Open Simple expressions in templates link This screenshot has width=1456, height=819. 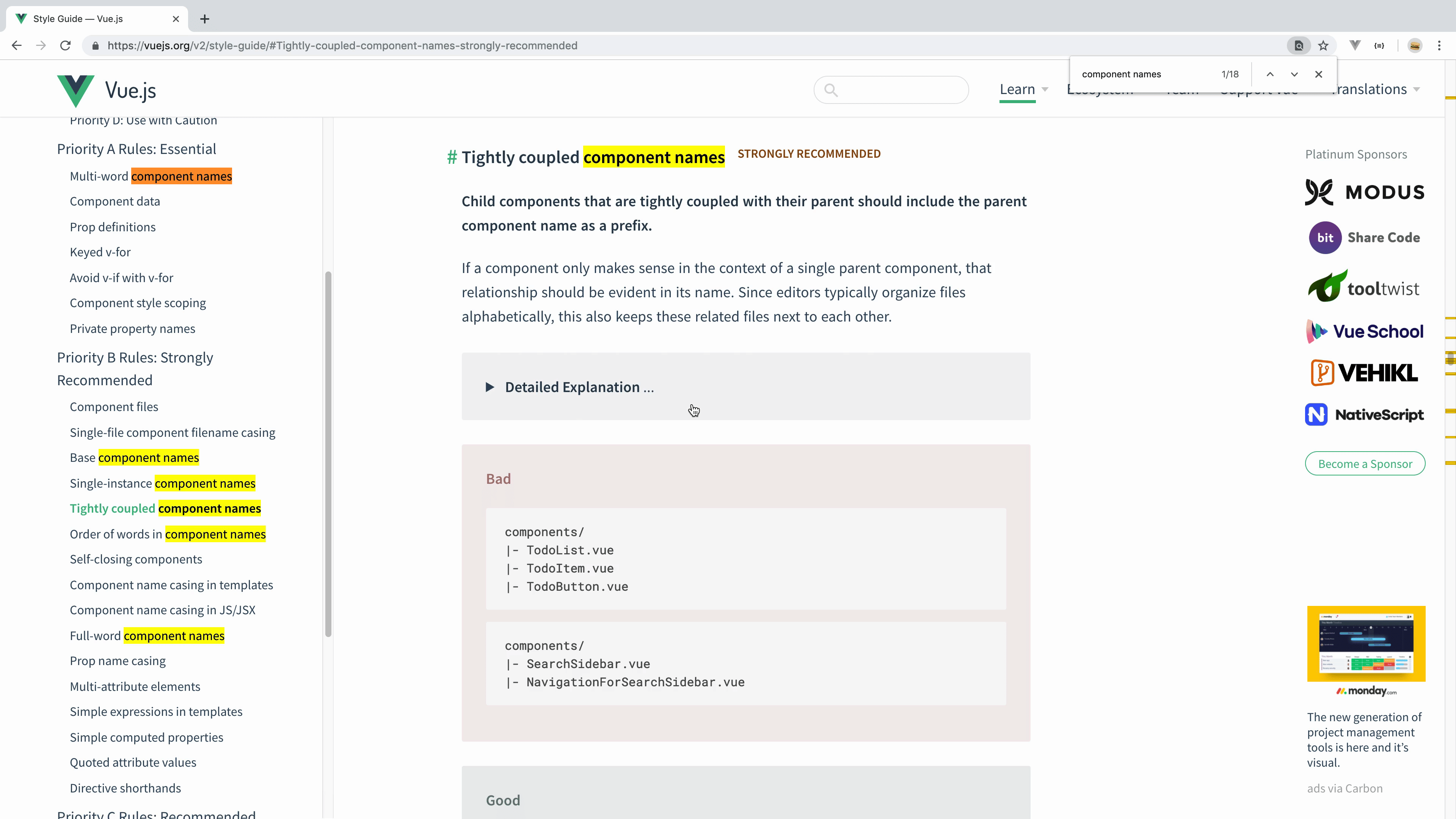(156, 712)
